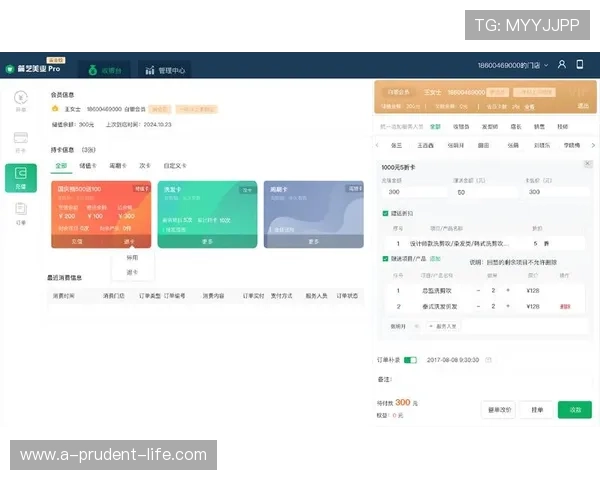Decrease quantity for 泰式洗发烫发

pyautogui.click(x=478, y=306)
